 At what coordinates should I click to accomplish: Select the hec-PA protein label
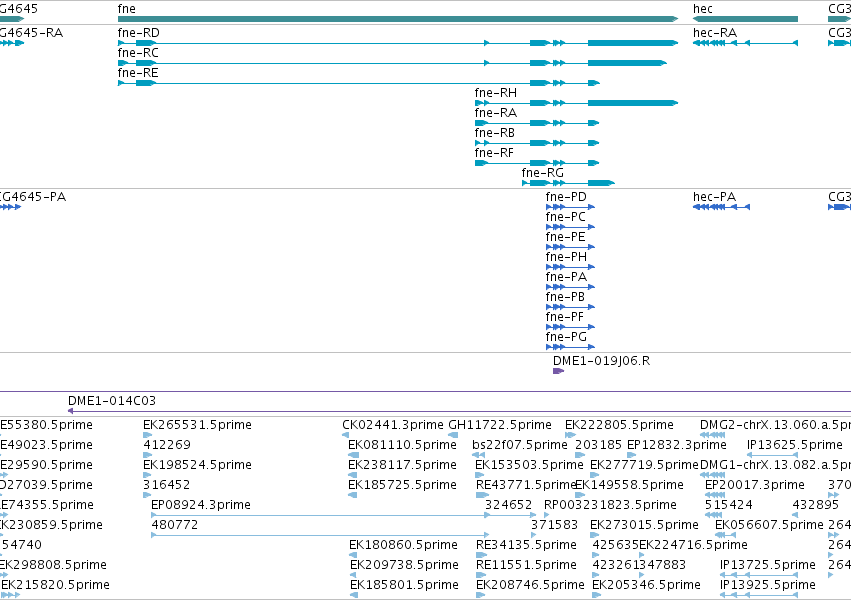click(x=714, y=197)
